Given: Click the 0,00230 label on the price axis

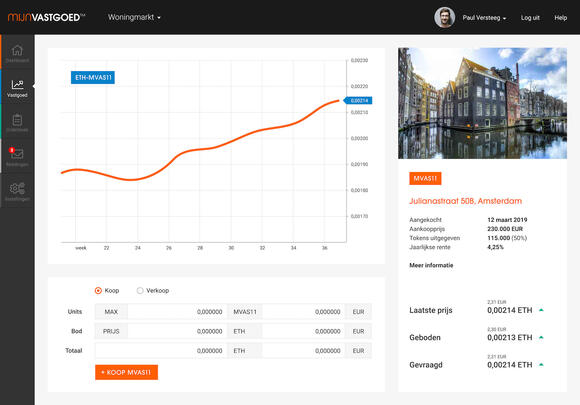Looking at the screenshot, I should [359, 60].
